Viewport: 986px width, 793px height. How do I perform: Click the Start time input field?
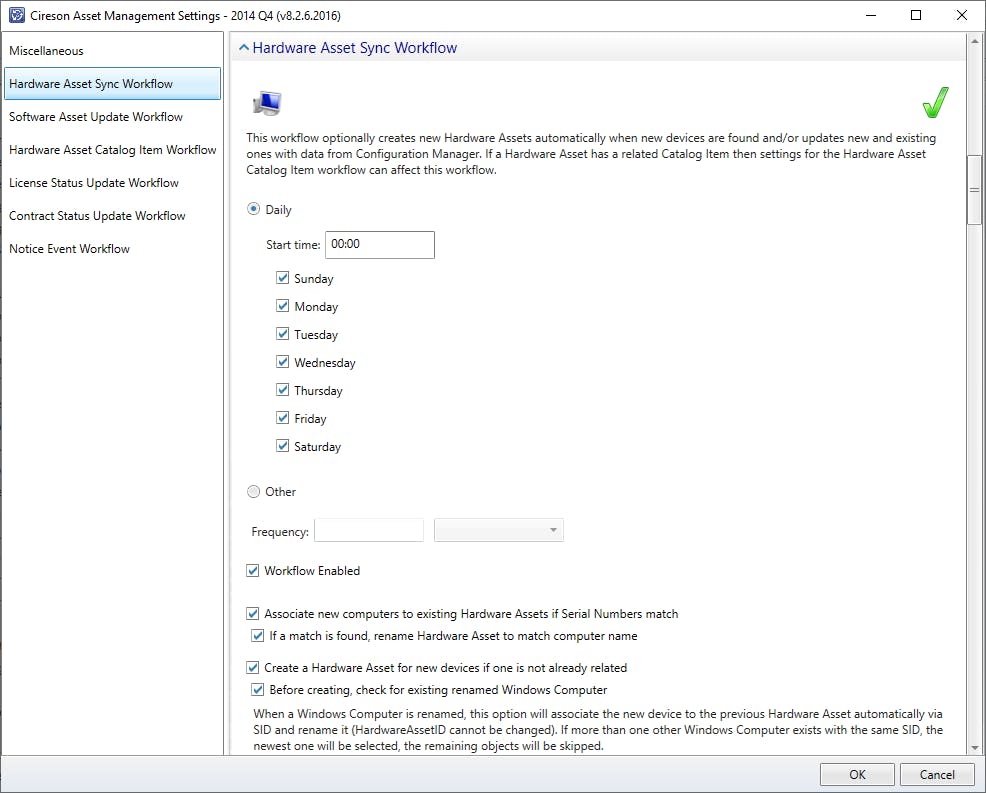point(380,245)
